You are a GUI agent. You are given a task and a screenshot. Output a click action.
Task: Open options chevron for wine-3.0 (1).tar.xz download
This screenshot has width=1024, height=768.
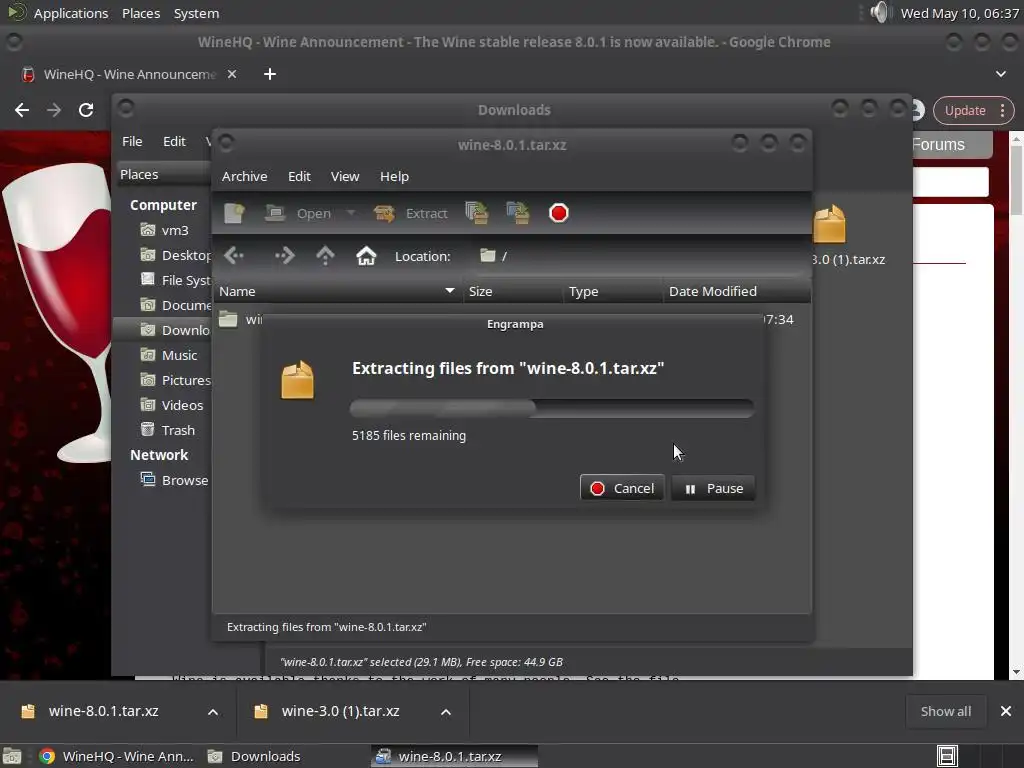446,712
